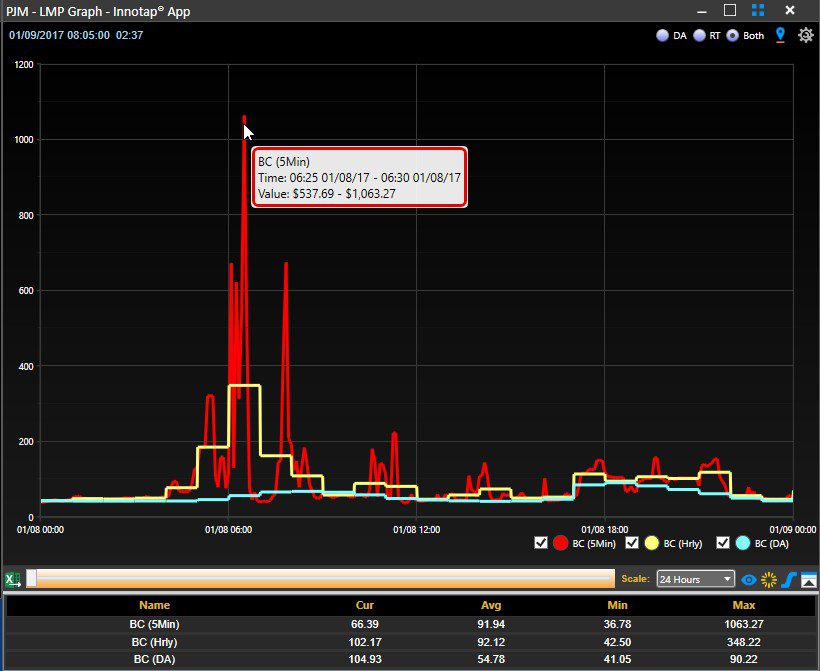Sort by the Avg column header
This screenshot has width=820, height=671.
point(491,605)
